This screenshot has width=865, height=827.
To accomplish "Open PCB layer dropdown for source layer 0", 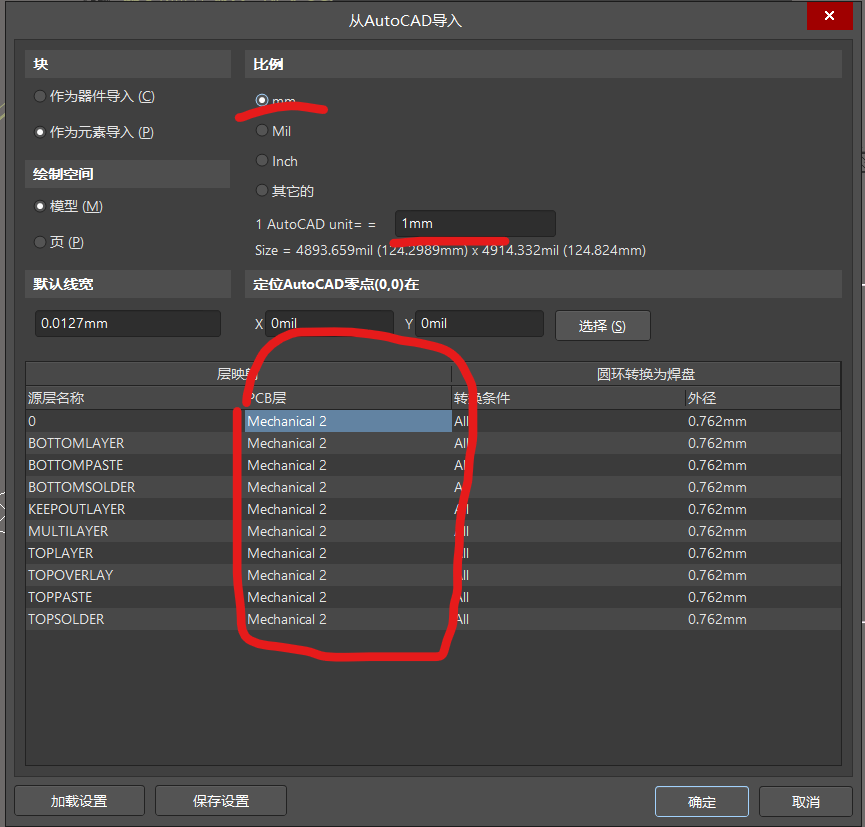I will point(348,421).
